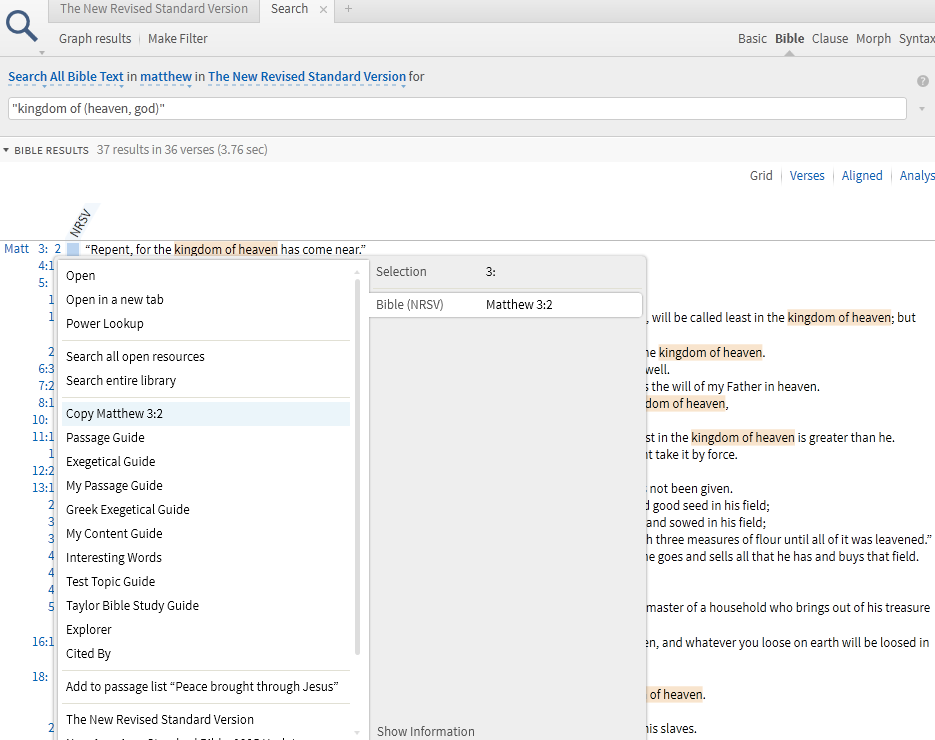Screen dimensions: 935x740
Task: Collapse the Bible Results section
Action: 7,151
